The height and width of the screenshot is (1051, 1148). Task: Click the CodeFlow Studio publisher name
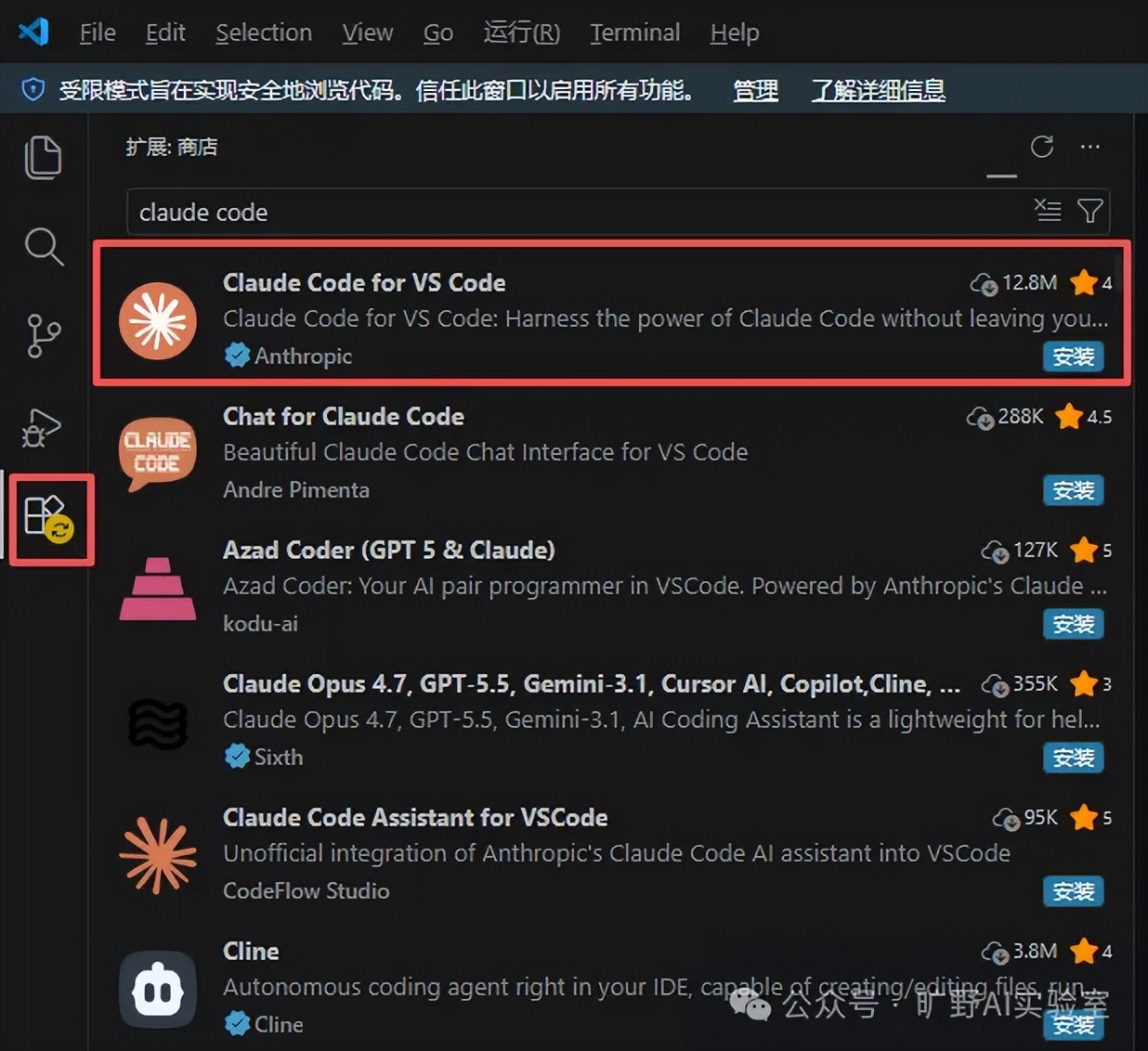click(307, 890)
